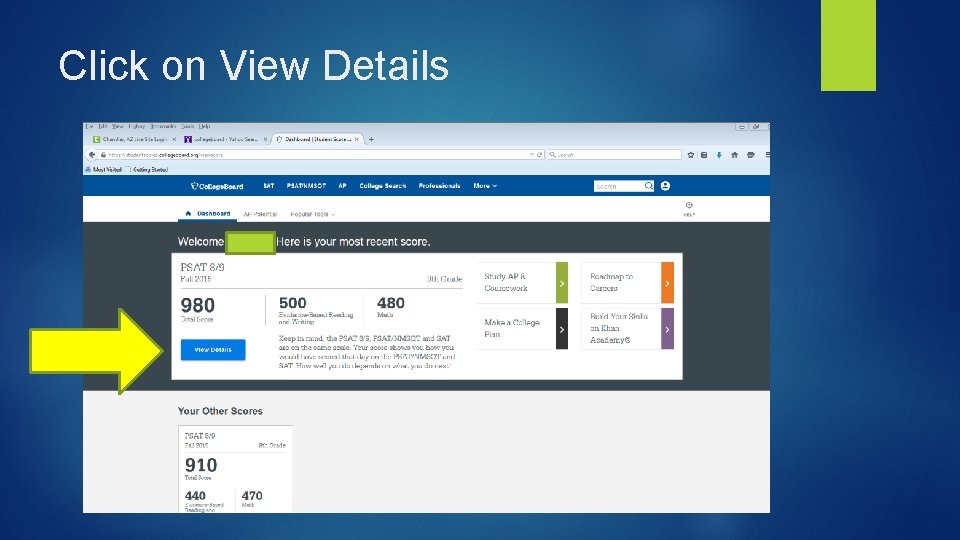Open the Help menu in the menu bar
The width and height of the screenshot is (960, 540).
coord(204,127)
